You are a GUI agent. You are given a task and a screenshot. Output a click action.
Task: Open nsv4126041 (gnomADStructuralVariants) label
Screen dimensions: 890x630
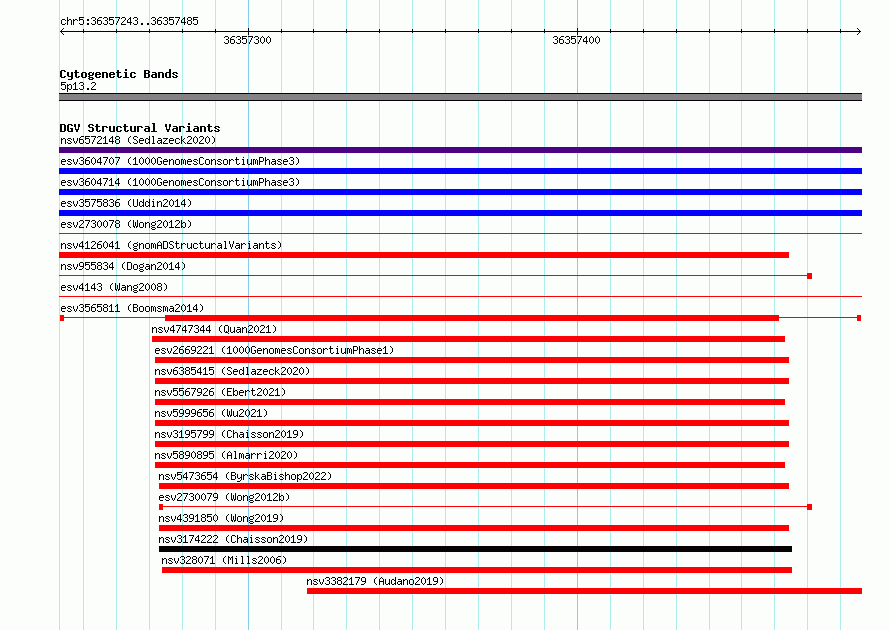click(171, 245)
